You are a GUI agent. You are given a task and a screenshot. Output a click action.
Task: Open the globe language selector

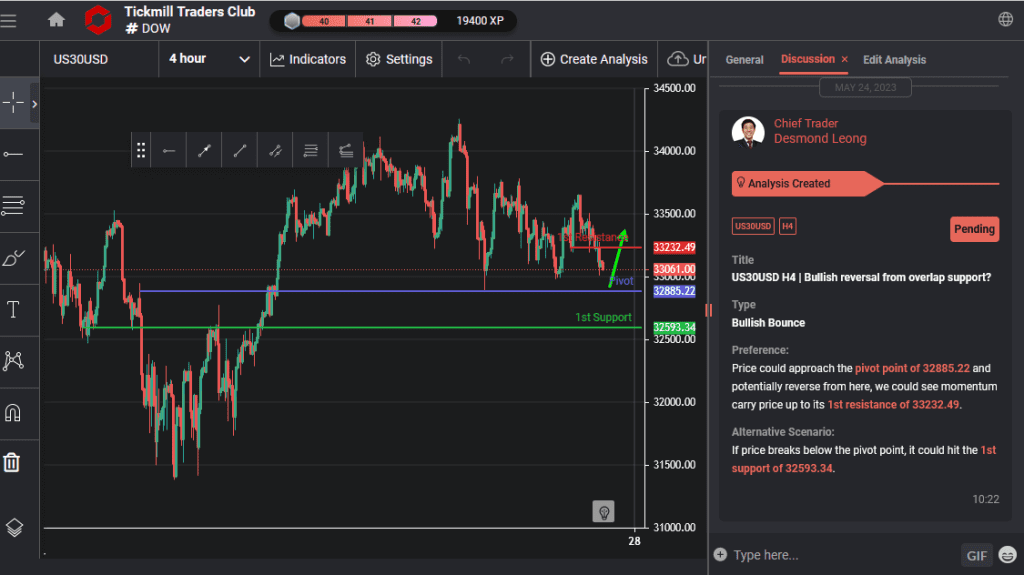tap(1006, 20)
